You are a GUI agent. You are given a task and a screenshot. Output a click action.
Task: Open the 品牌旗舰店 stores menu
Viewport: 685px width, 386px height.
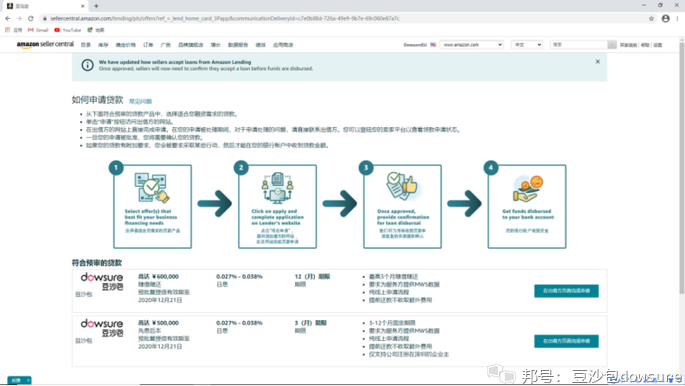coord(190,45)
